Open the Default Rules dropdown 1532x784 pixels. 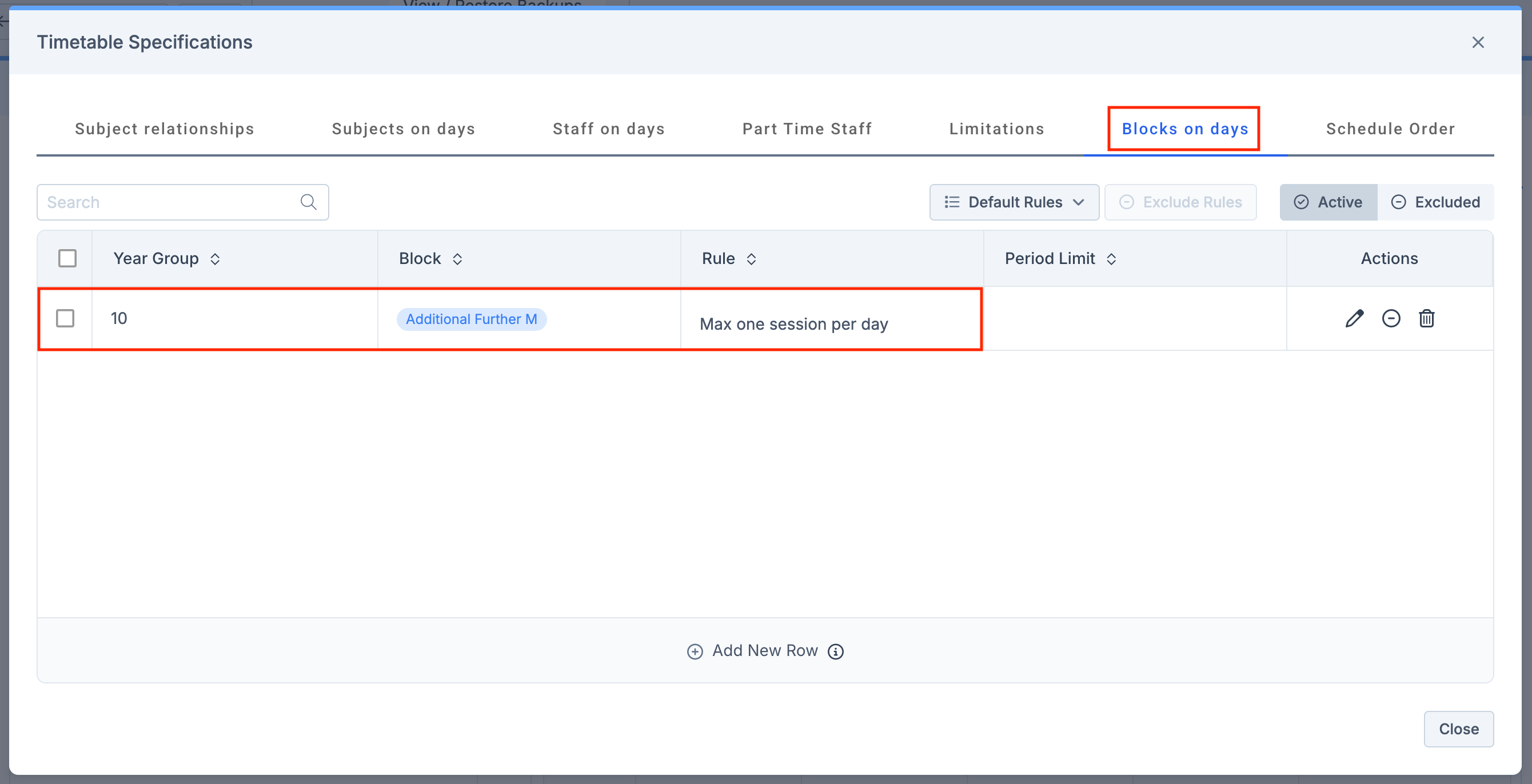click(1014, 202)
